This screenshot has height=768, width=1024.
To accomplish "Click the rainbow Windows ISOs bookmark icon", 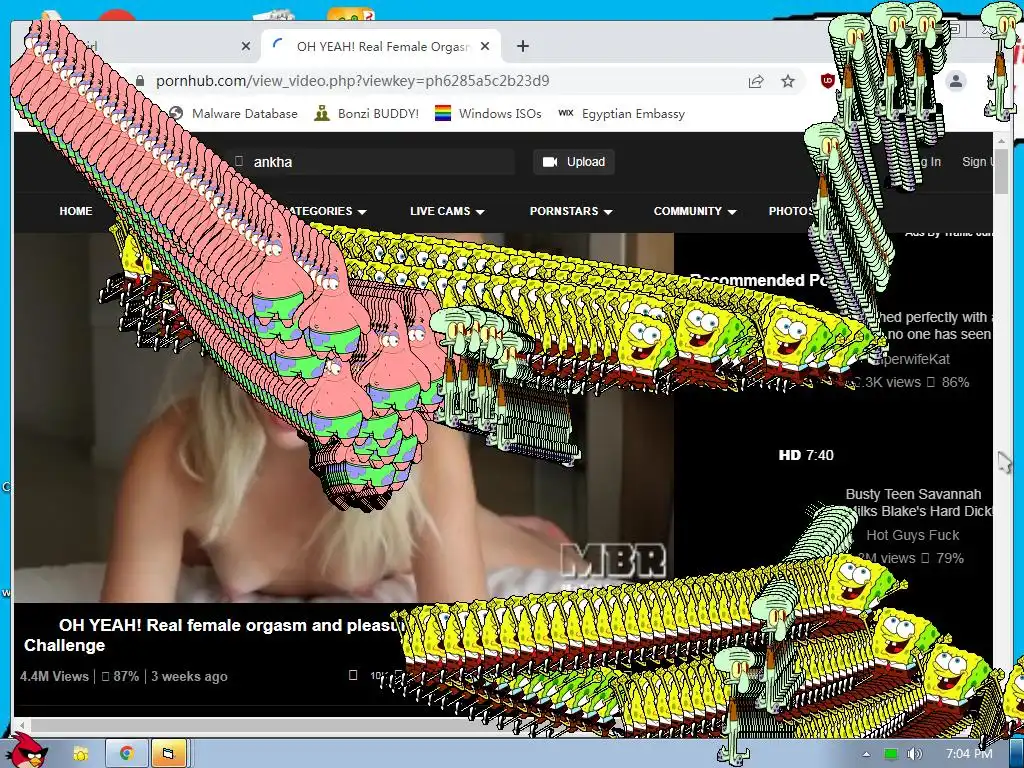I will click(x=443, y=114).
